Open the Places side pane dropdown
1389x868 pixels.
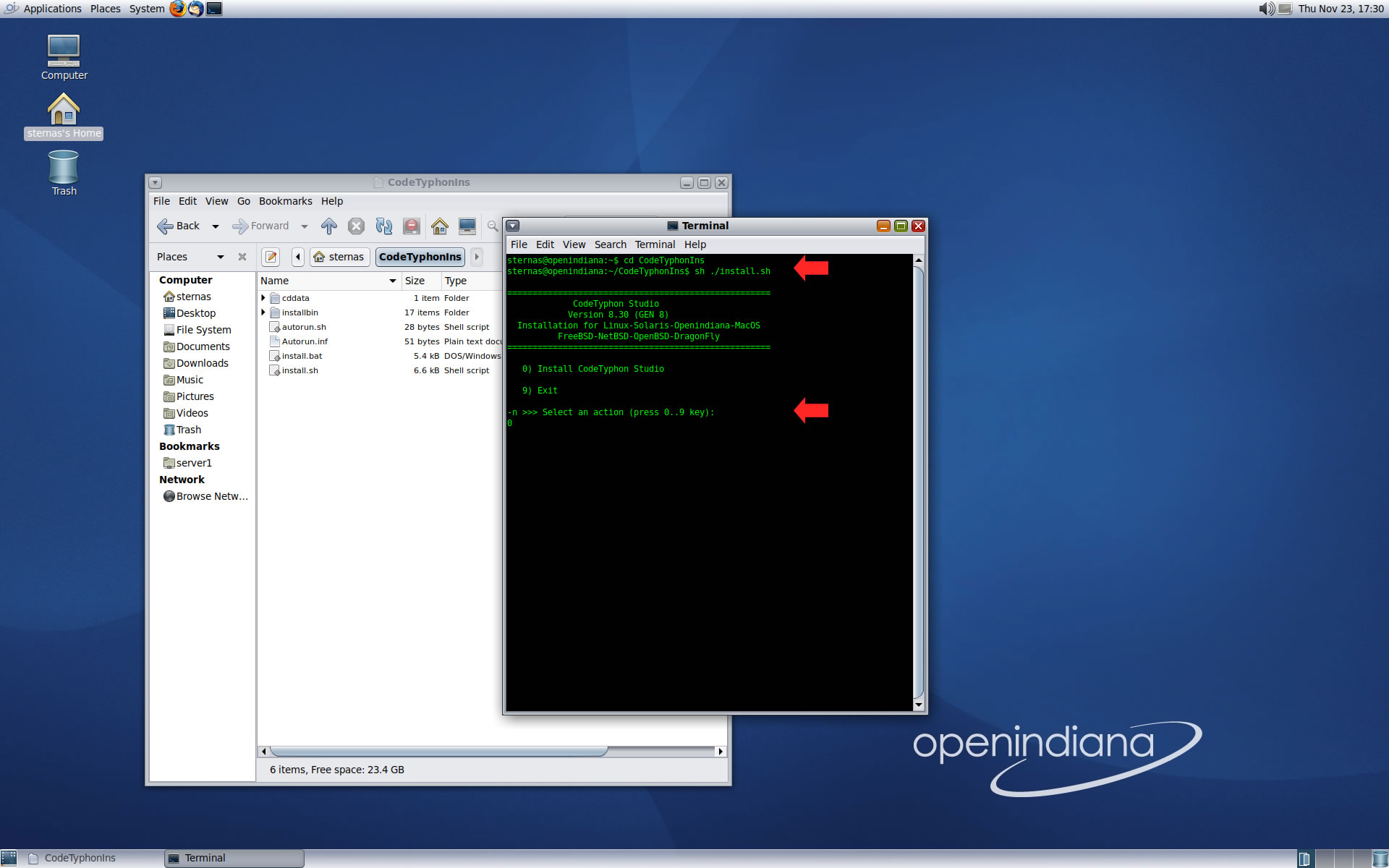click(221, 257)
